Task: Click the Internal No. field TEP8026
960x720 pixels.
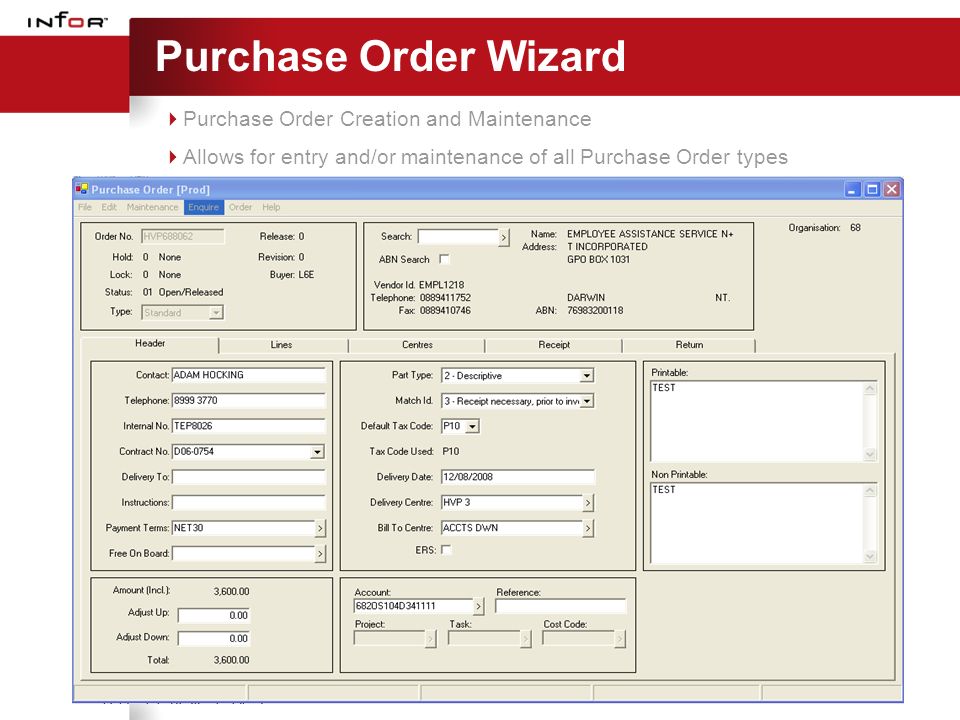Action: click(x=249, y=426)
